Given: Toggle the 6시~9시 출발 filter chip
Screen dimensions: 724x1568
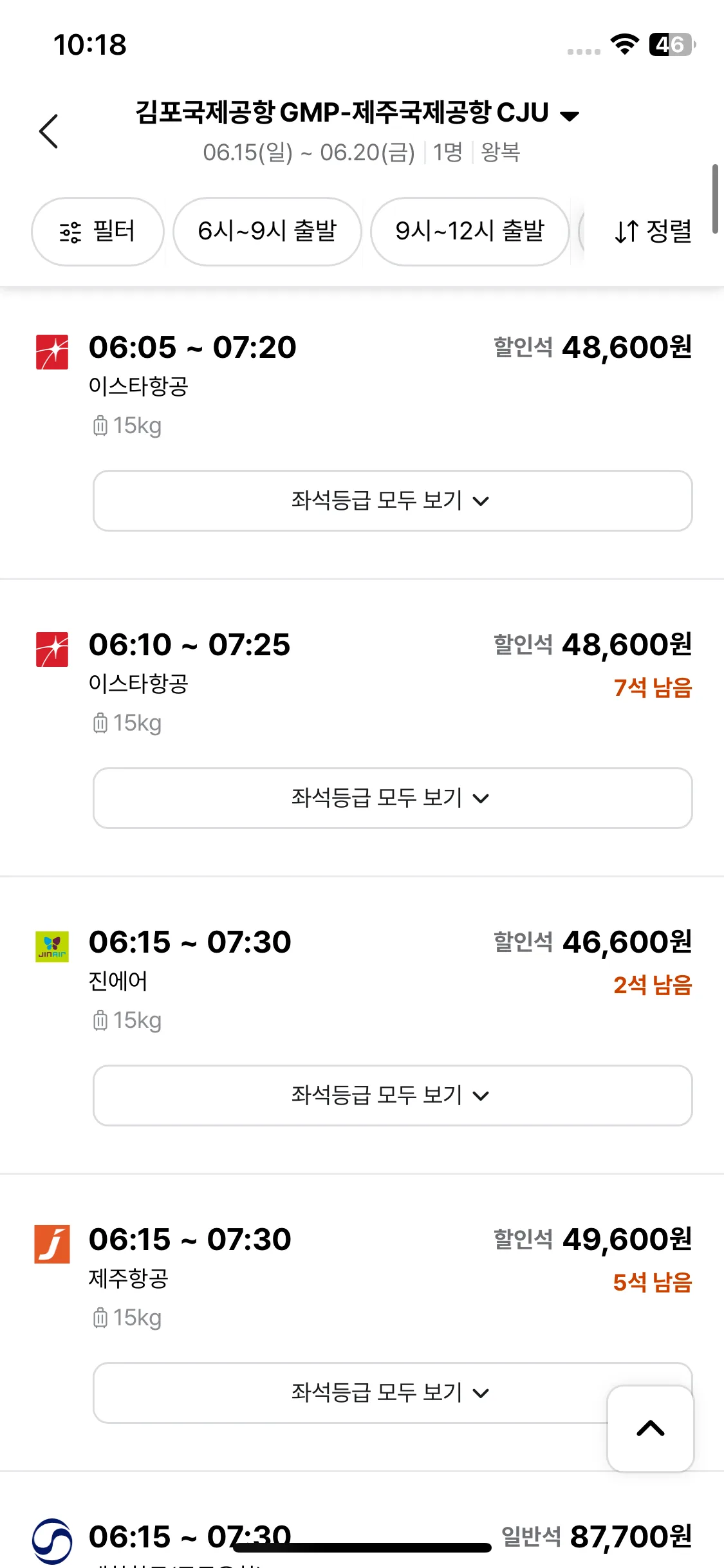Looking at the screenshot, I should click(267, 232).
